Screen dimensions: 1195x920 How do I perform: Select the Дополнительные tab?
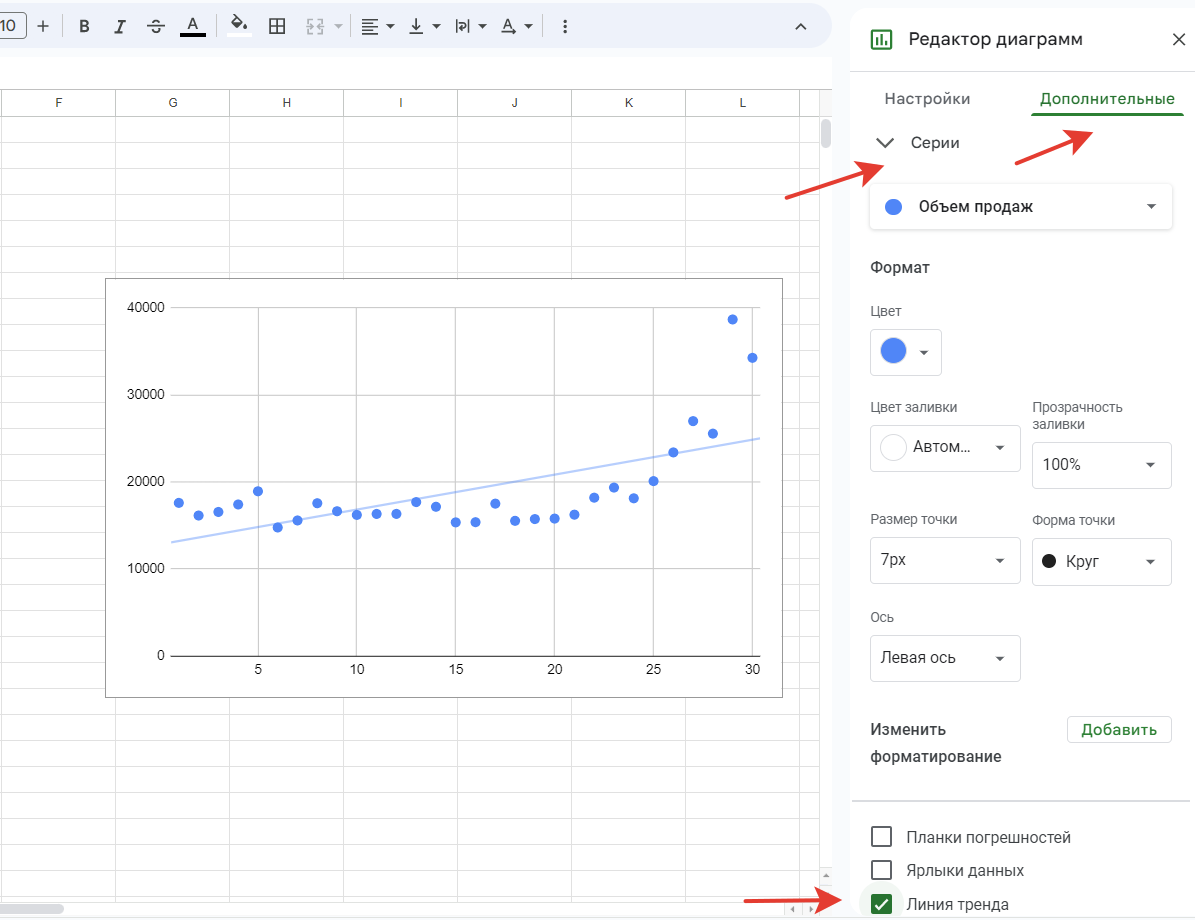(1107, 99)
